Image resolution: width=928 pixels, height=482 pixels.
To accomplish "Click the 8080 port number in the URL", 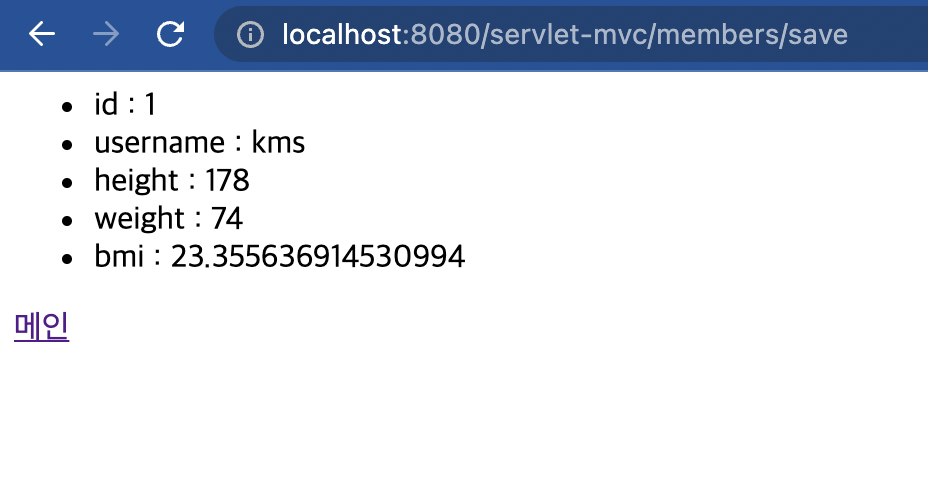I will click(x=444, y=34).
